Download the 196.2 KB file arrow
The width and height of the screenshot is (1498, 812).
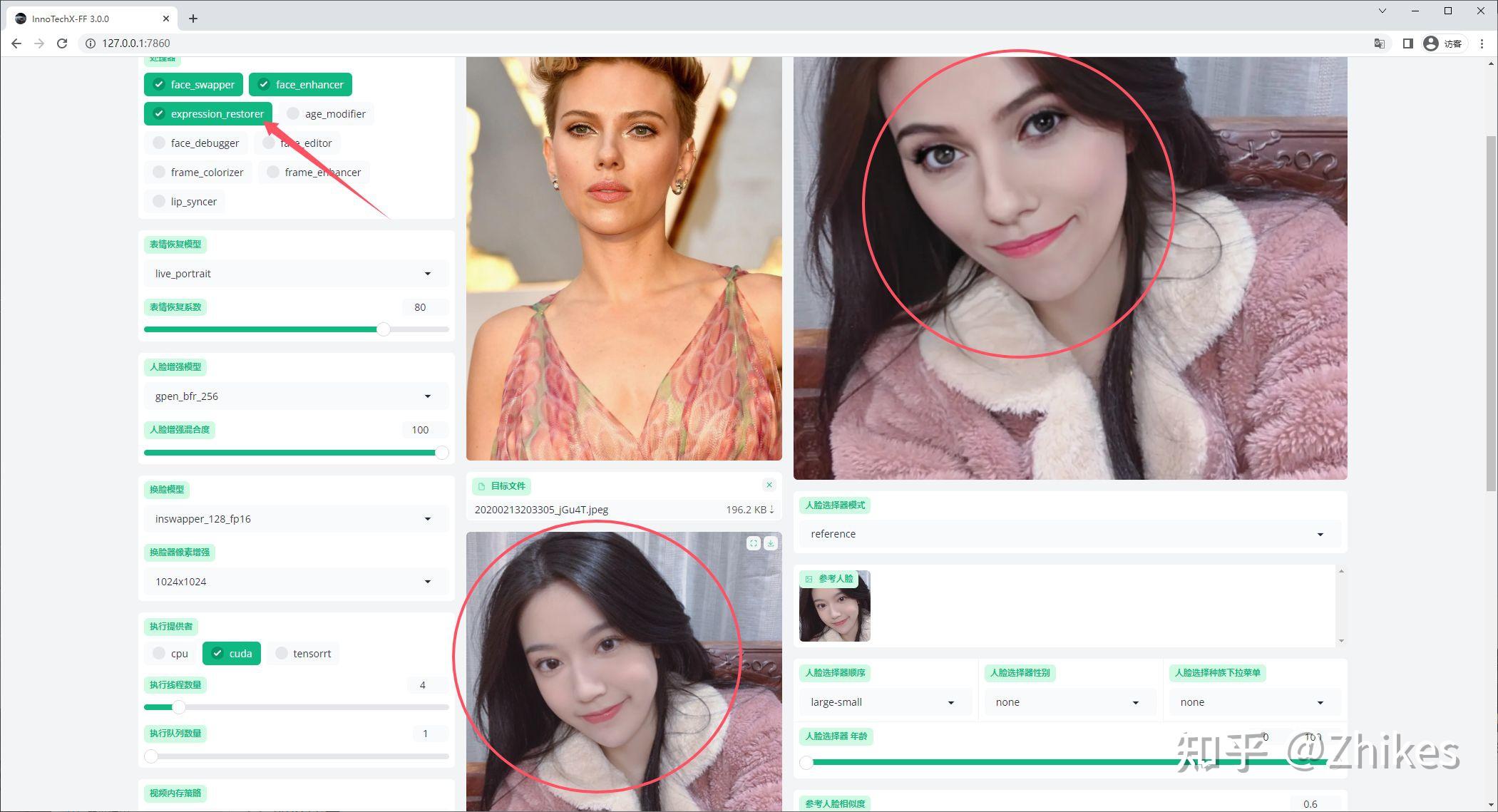pos(771,510)
